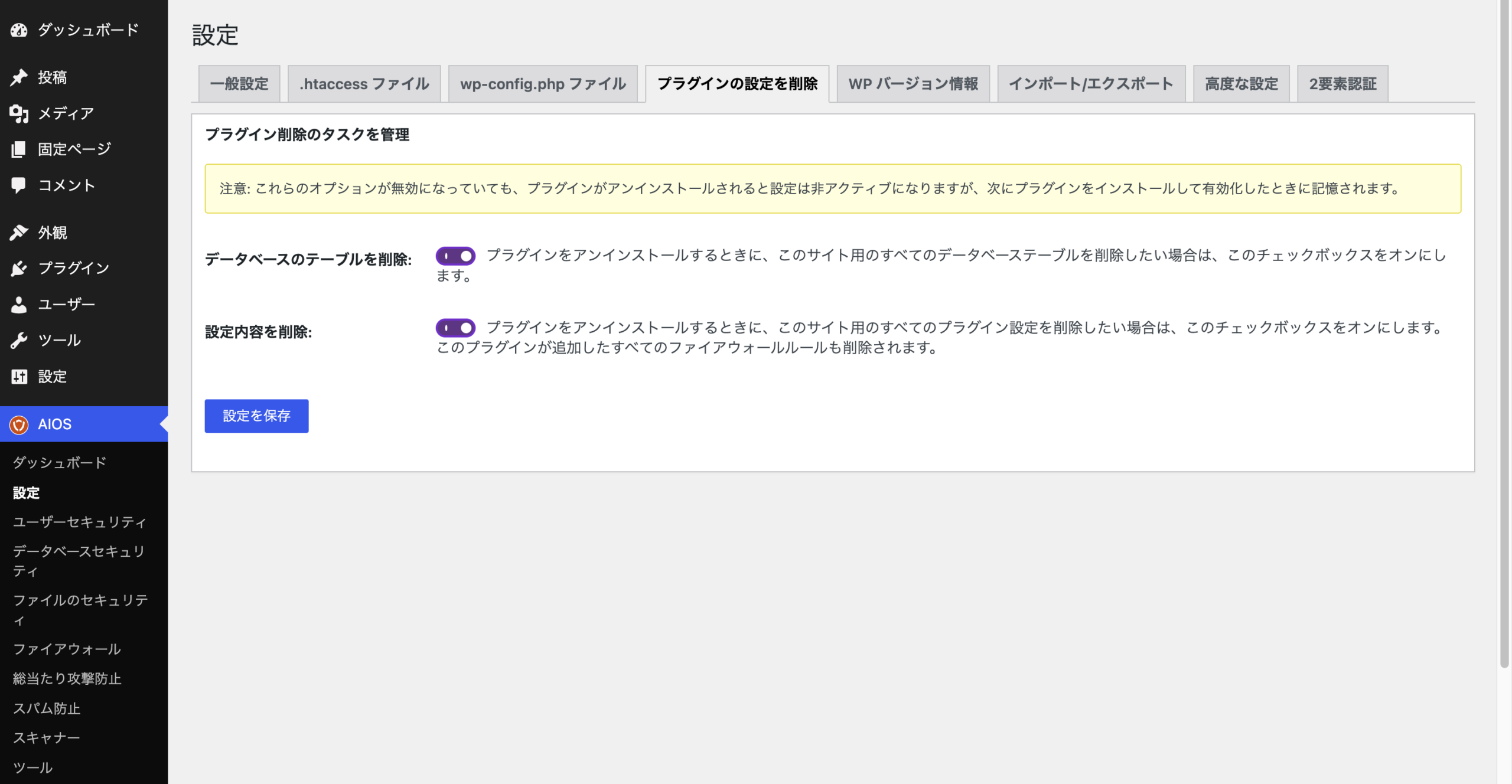This screenshot has width=1512, height=784.
Task: Click the yellow 注意 notice text
Action: coord(809,189)
